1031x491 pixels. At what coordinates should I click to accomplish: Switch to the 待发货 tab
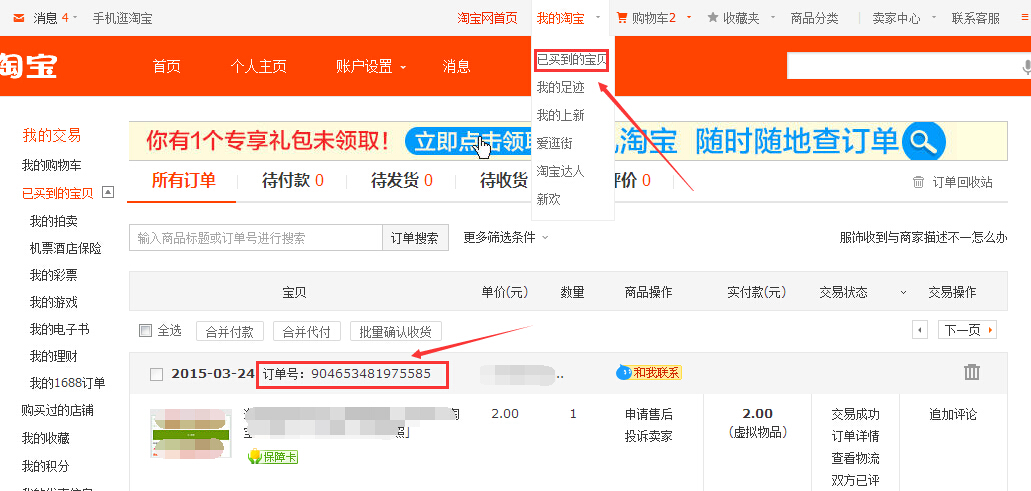[x=402, y=180]
